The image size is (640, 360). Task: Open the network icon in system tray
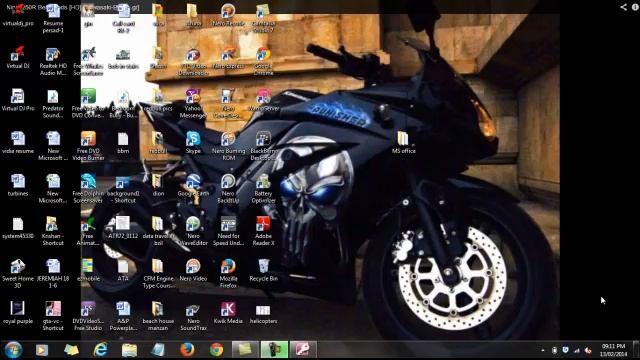pyautogui.click(x=577, y=350)
